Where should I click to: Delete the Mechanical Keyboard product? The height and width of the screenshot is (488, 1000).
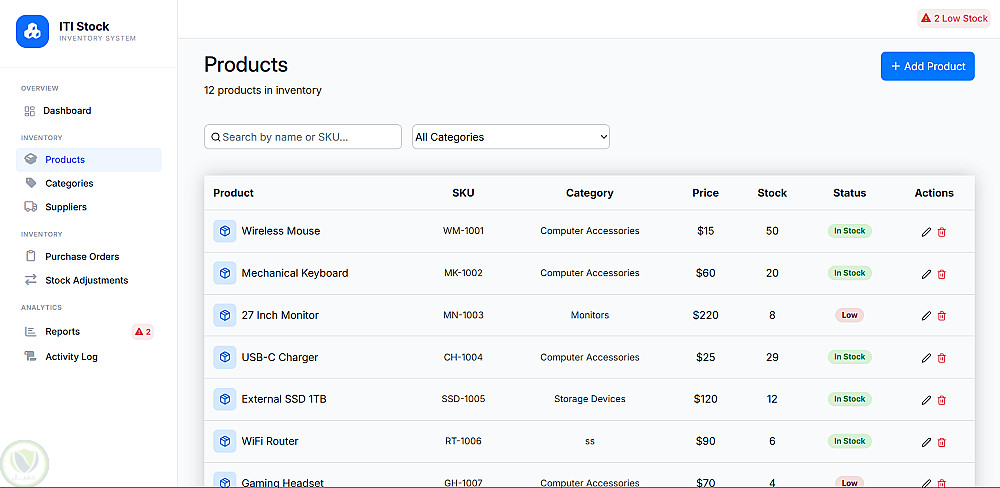point(942,274)
